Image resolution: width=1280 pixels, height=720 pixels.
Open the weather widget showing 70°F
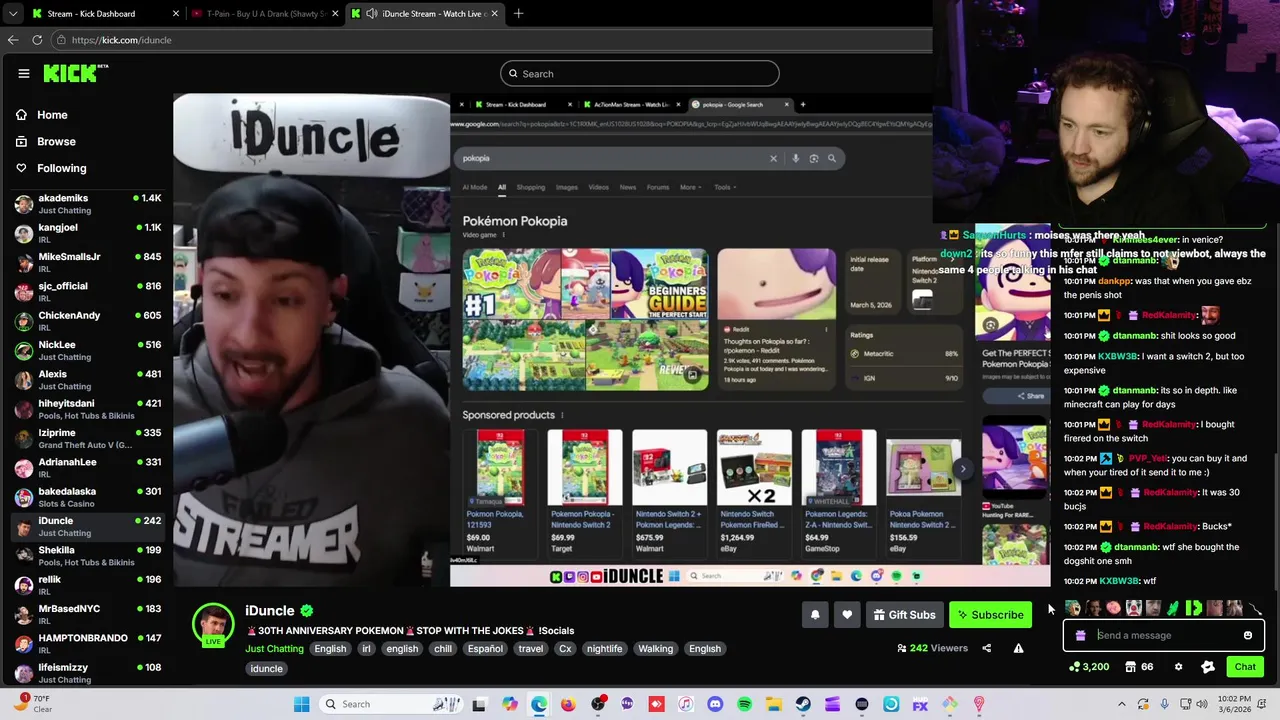pos(30,704)
